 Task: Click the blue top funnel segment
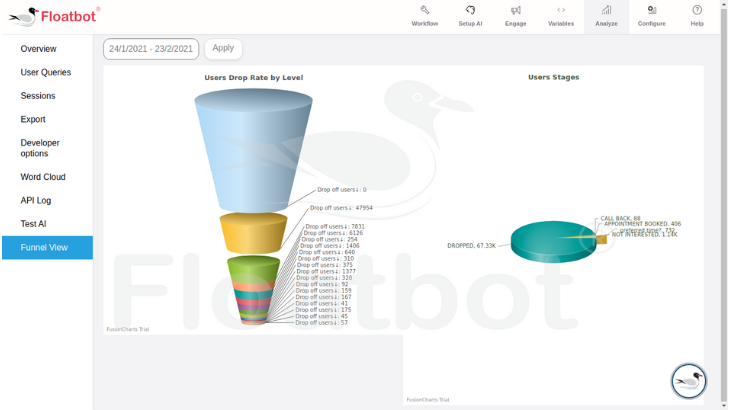pos(254,140)
